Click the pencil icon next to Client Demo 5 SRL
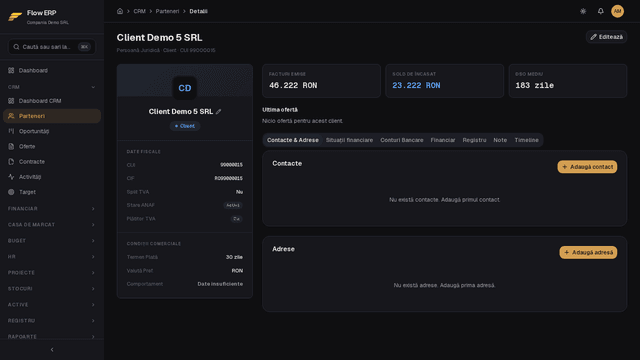This screenshot has height=360, width=640. click(x=218, y=111)
